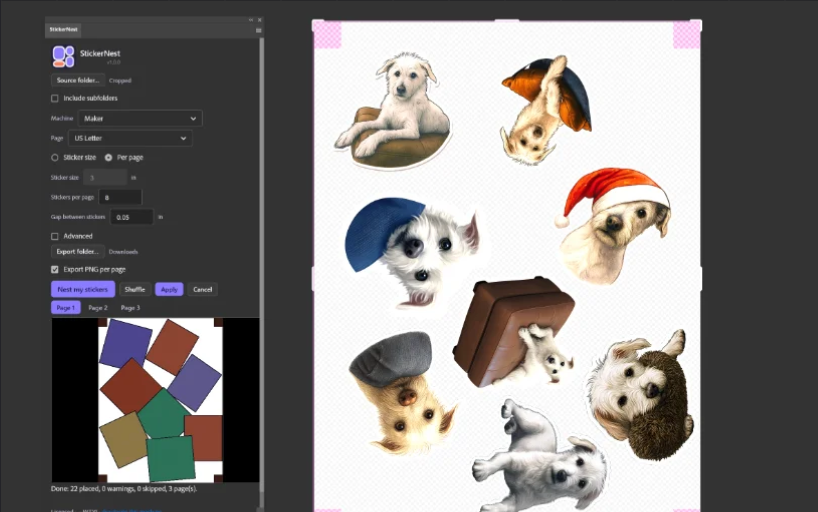Click the Cropped source folder label

click(120, 80)
